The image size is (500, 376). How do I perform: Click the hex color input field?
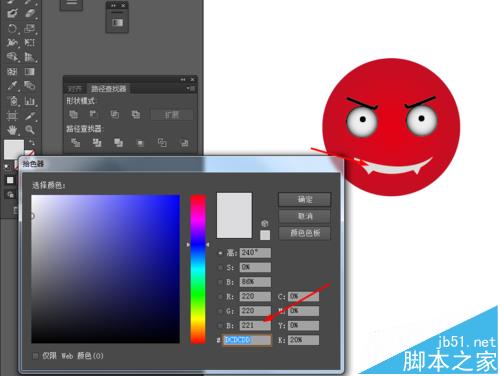(x=247, y=340)
